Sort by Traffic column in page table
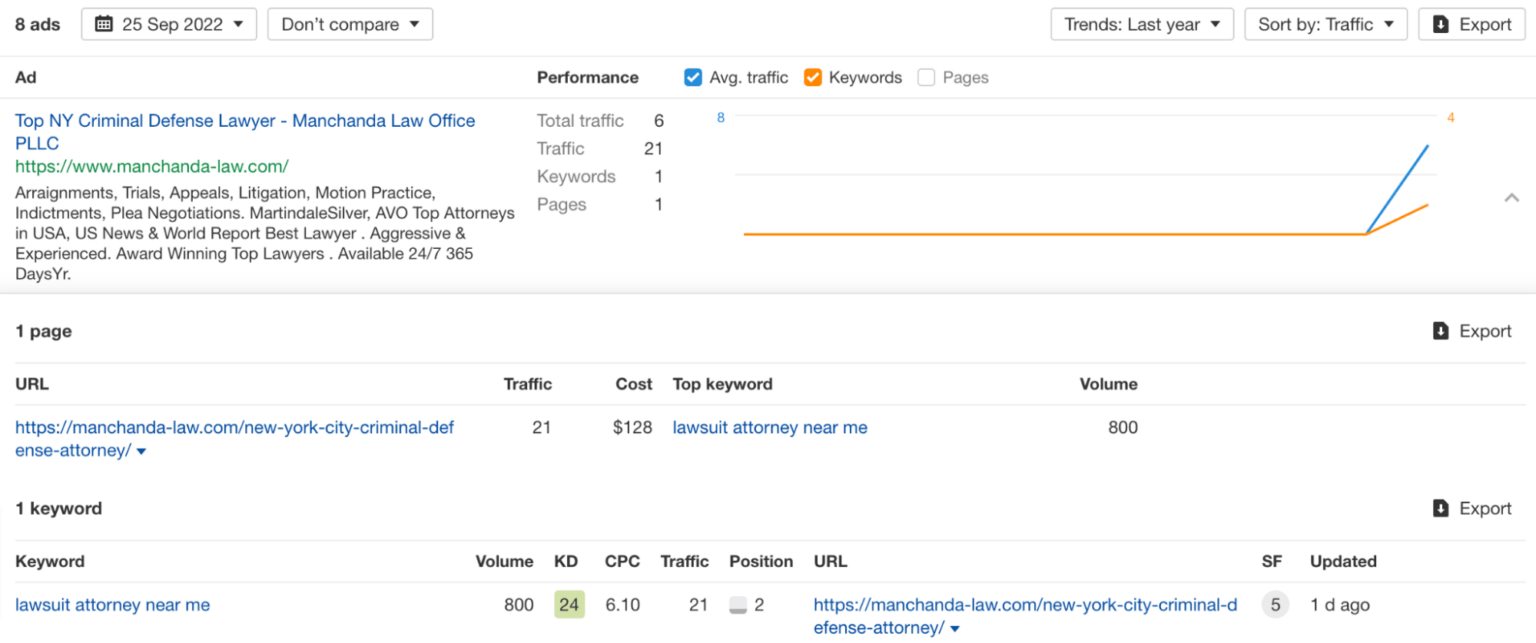This screenshot has height=643, width=1536. (x=527, y=384)
